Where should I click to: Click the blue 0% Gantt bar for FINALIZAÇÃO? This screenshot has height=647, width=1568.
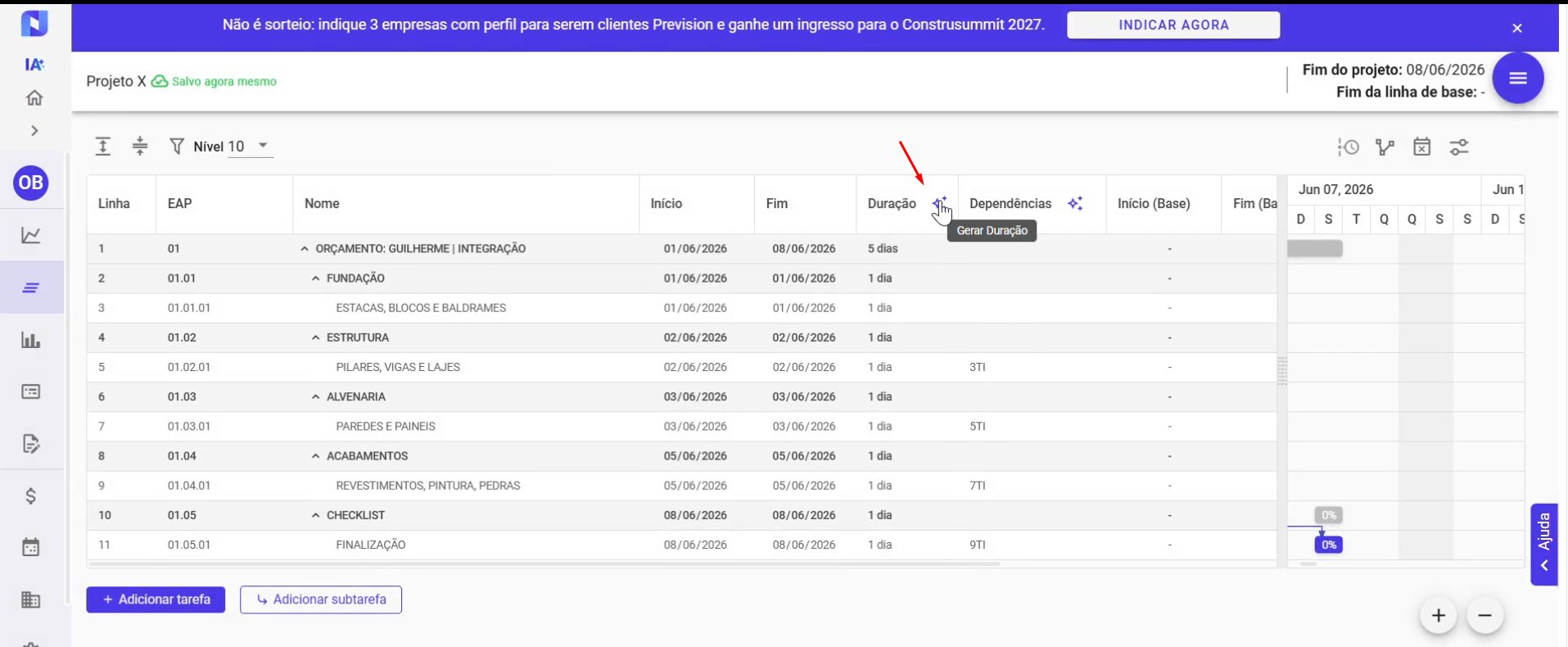(x=1329, y=545)
